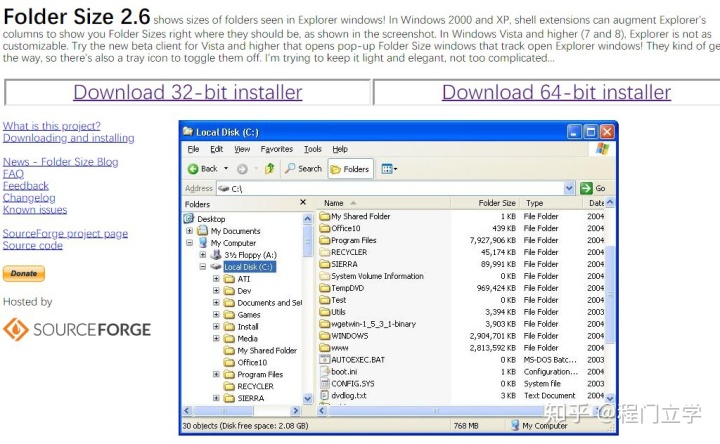Screen dimensions: 720x444
Task: Expand the ATI folder node
Action: 216,278
